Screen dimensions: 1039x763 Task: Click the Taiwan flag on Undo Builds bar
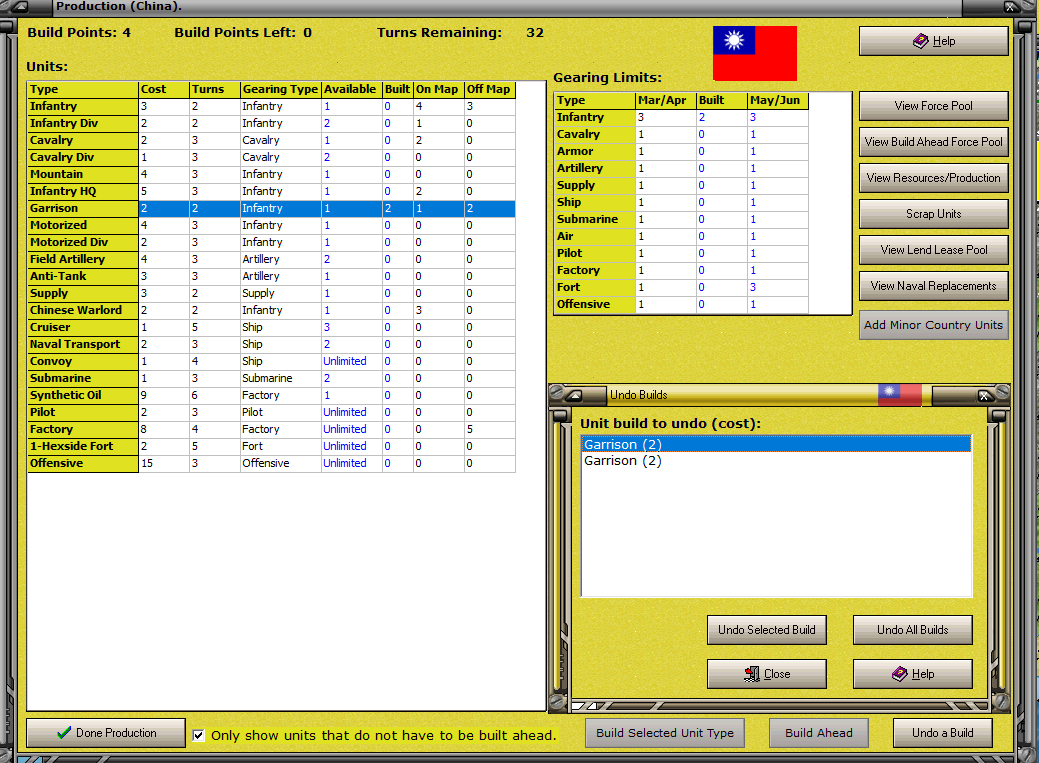(x=899, y=395)
